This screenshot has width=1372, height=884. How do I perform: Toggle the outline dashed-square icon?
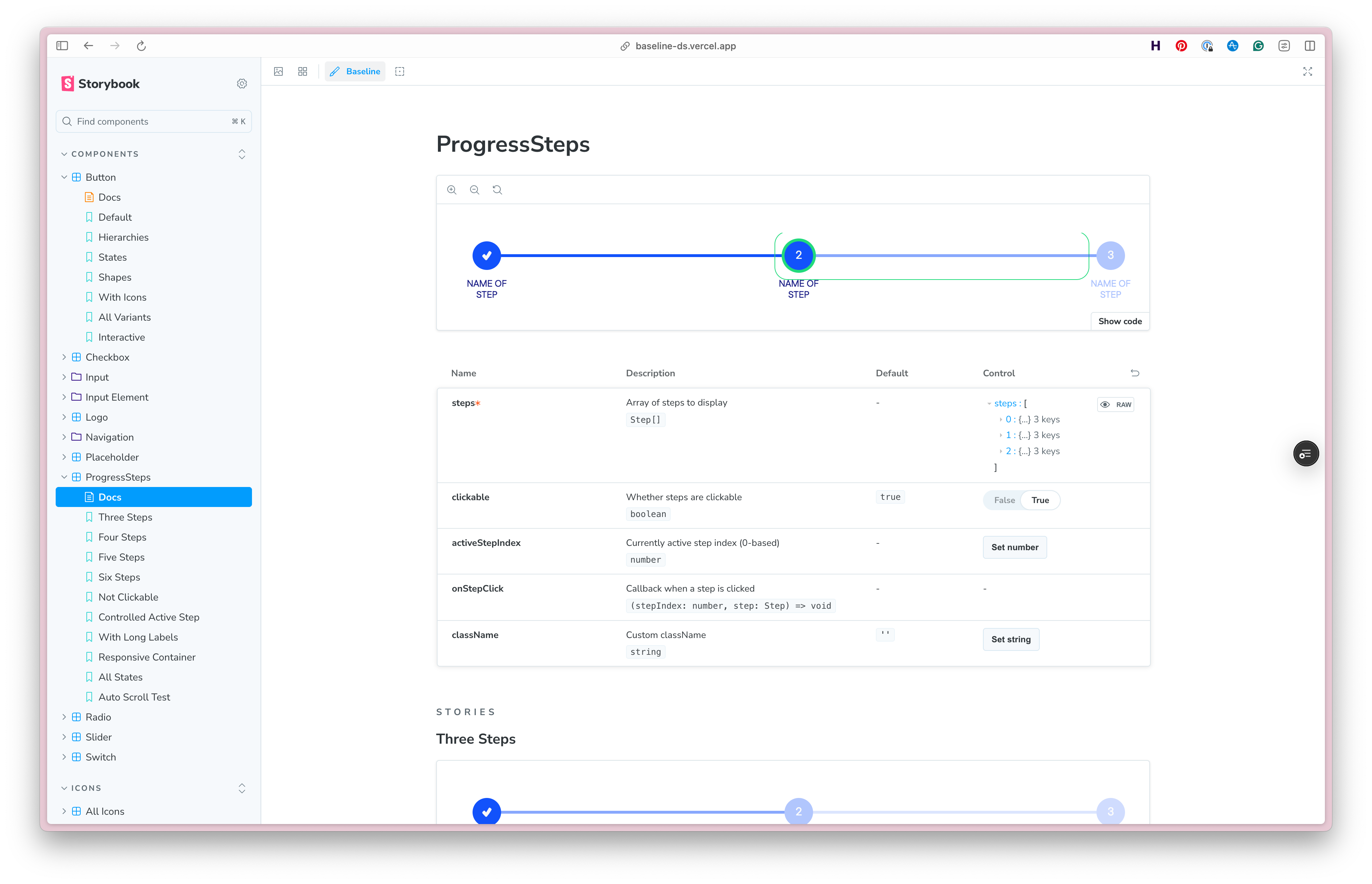coord(400,72)
